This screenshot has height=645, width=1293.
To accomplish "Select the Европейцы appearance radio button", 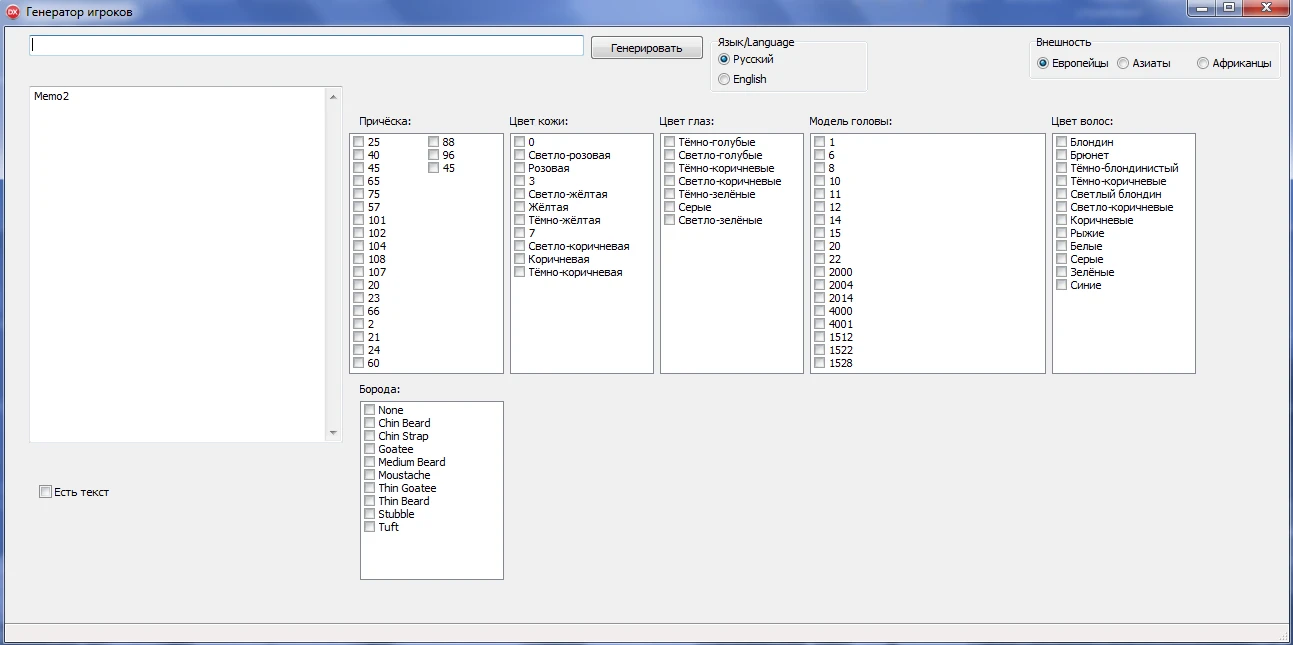I will [1043, 63].
